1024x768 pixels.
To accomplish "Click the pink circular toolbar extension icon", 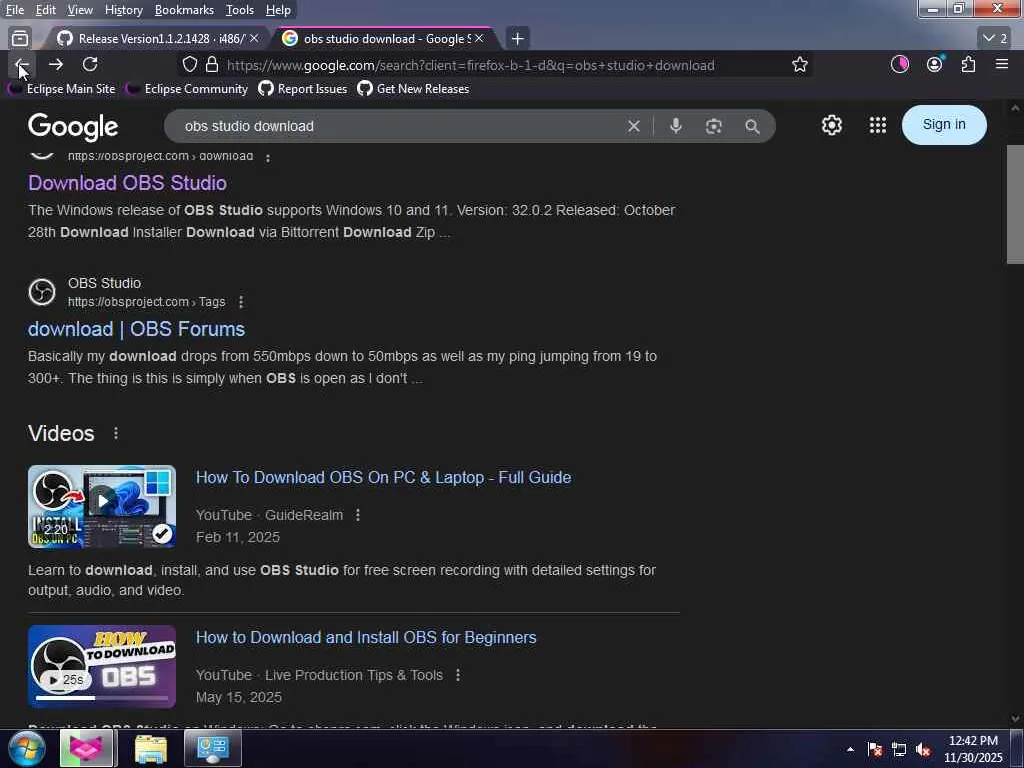I will pyautogui.click(x=900, y=64).
